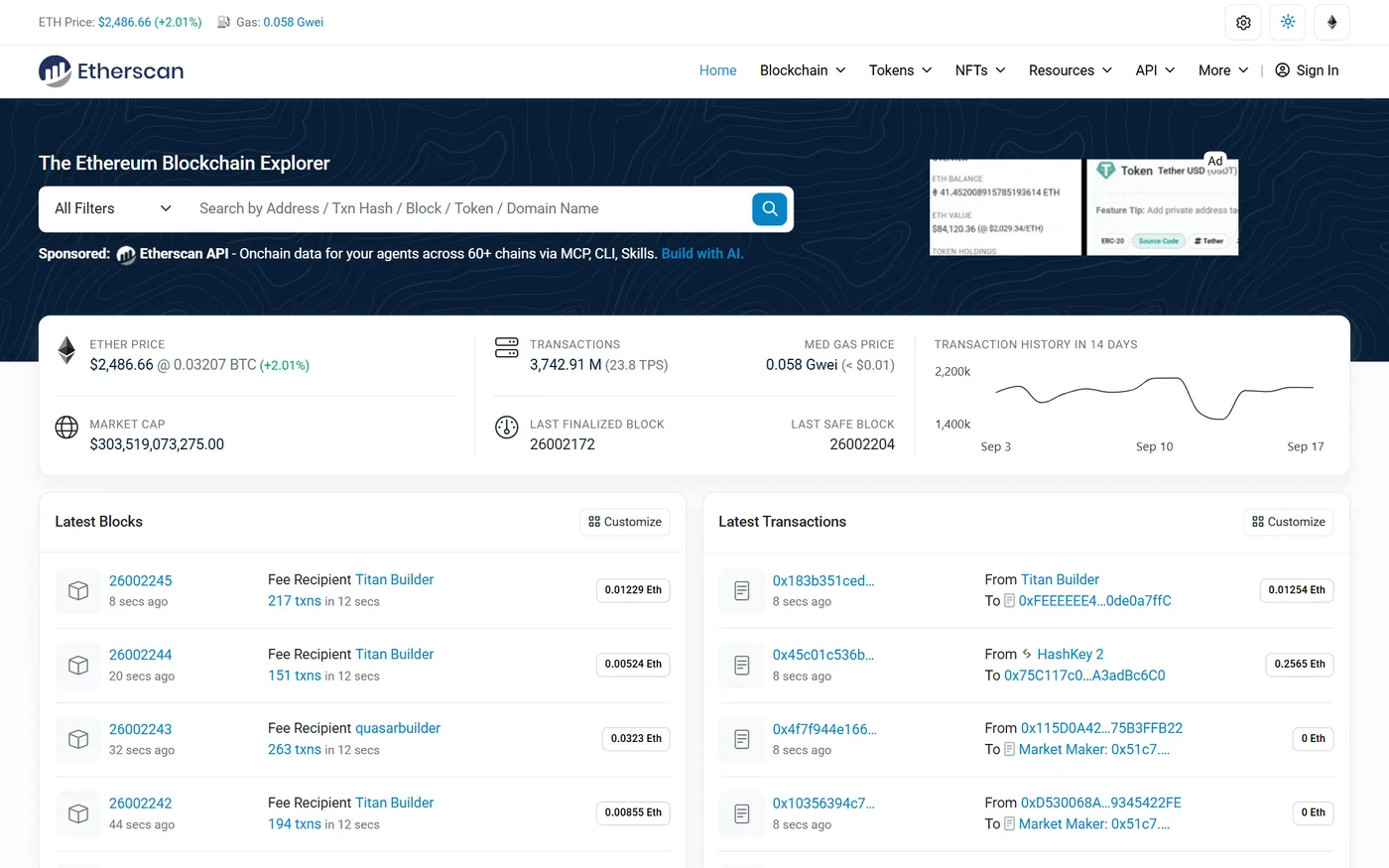Image resolution: width=1389 pixels, height=868 pixels.
Task: Click the 3,742.91 M transactions value
Action: [x=566, y=365]
